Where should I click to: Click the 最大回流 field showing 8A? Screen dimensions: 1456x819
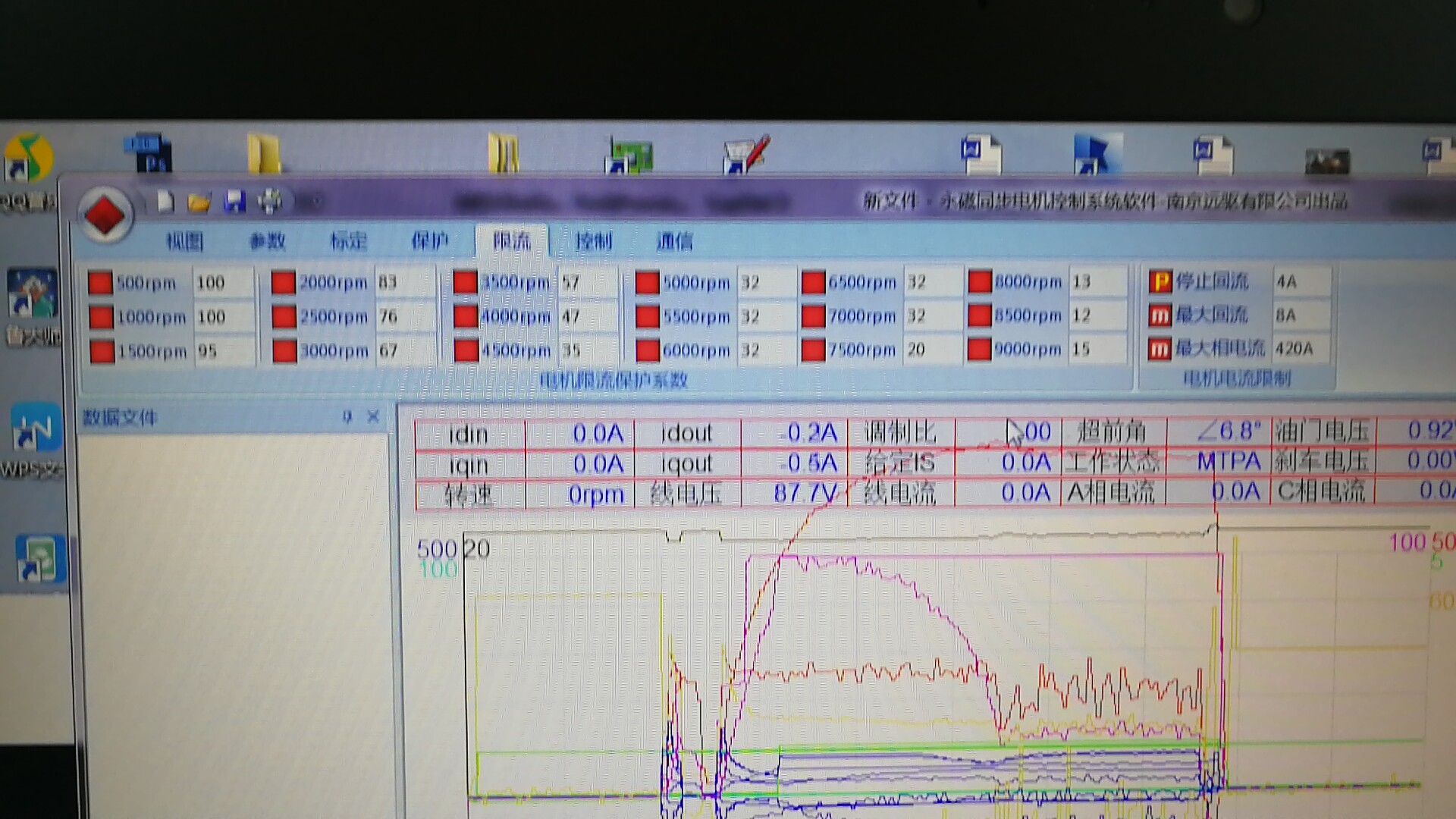coord(1300,315)
